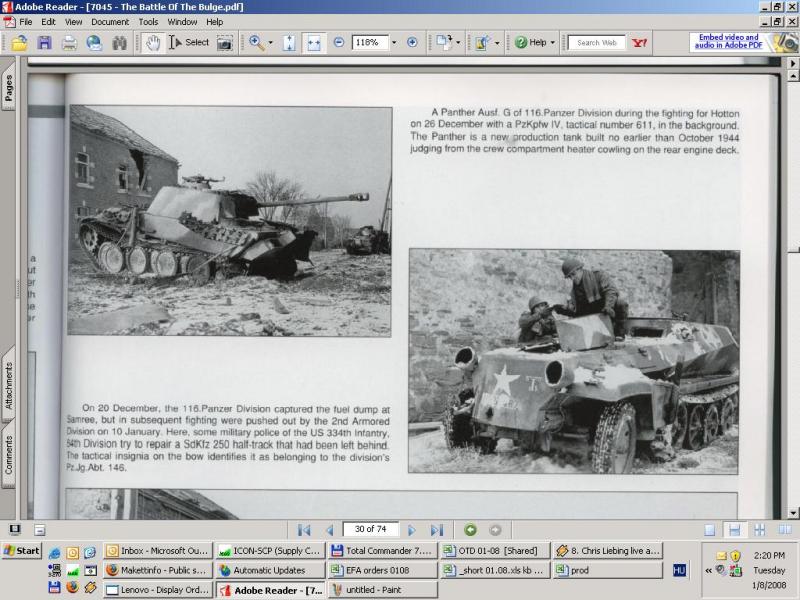Switch to the Pages side tab
800x600 pixels.
tap(9, 88)
